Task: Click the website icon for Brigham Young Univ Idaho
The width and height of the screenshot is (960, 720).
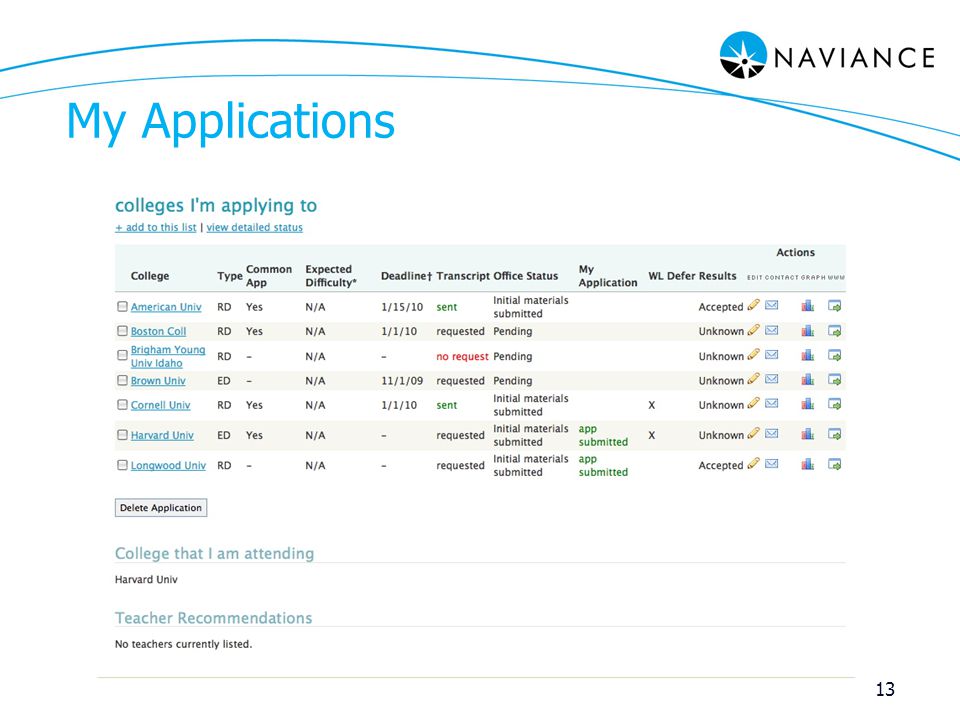Action: click(x=834, y=355)
